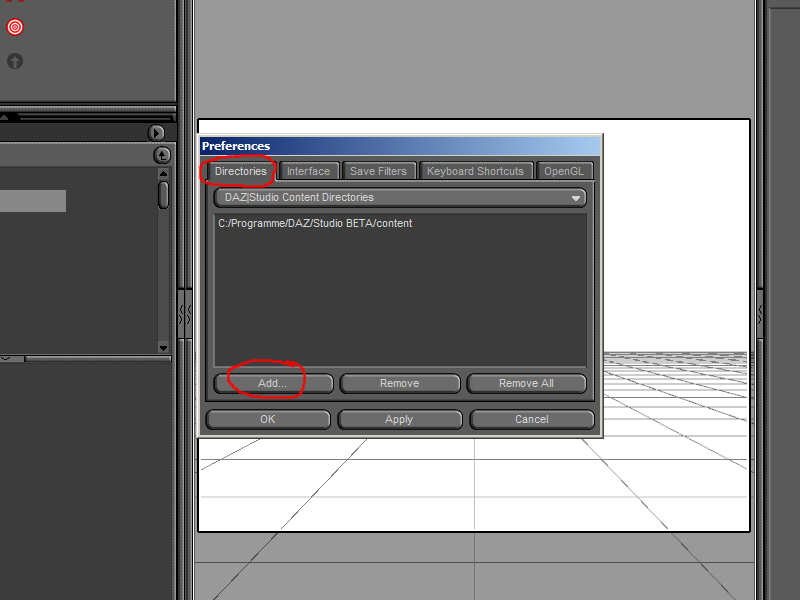Confirm preferences with OK button
This screenshot has width=800, height=600.
pos(268,419)
